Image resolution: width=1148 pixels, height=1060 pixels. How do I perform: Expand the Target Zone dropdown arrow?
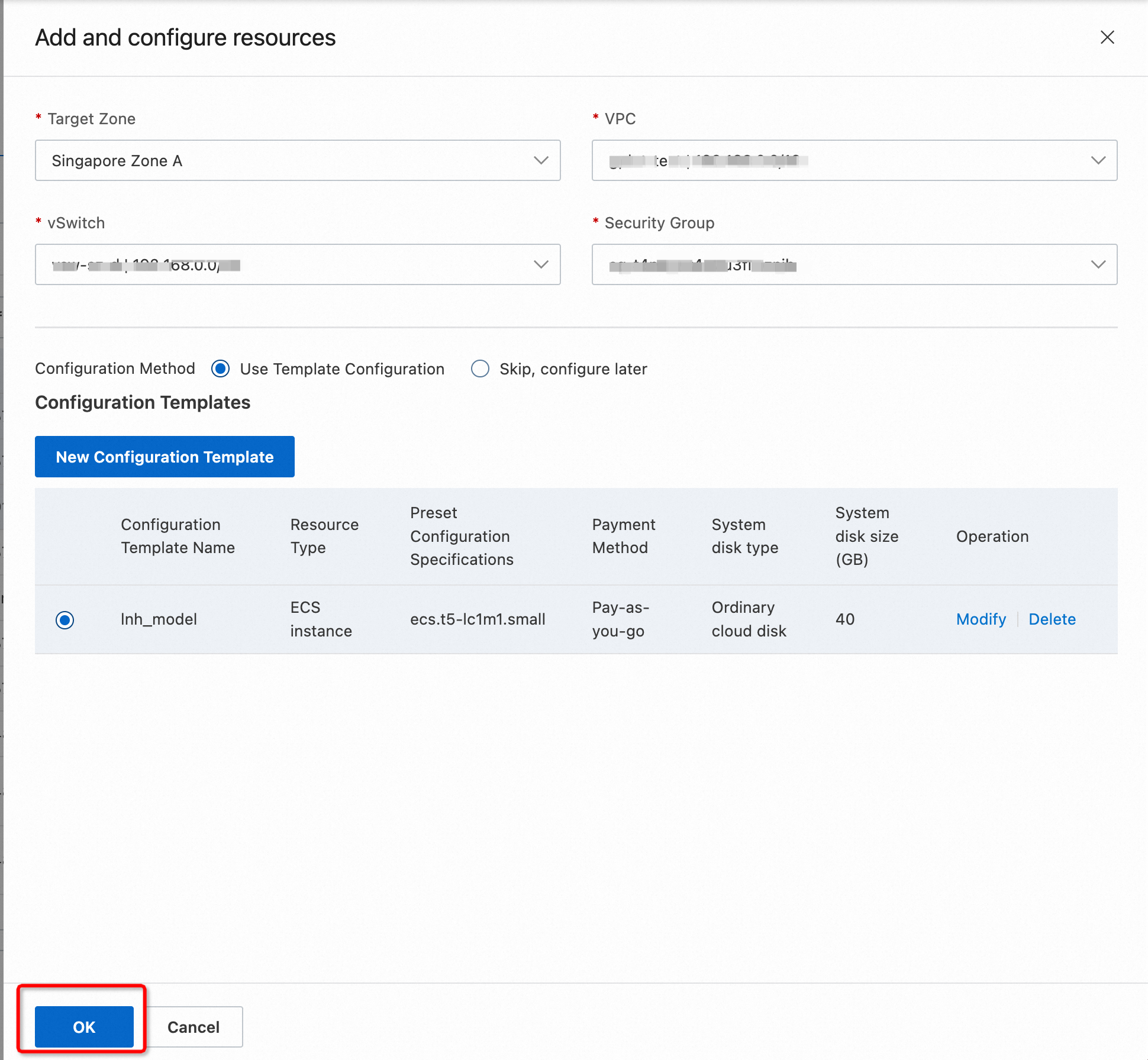coord(540,160)
